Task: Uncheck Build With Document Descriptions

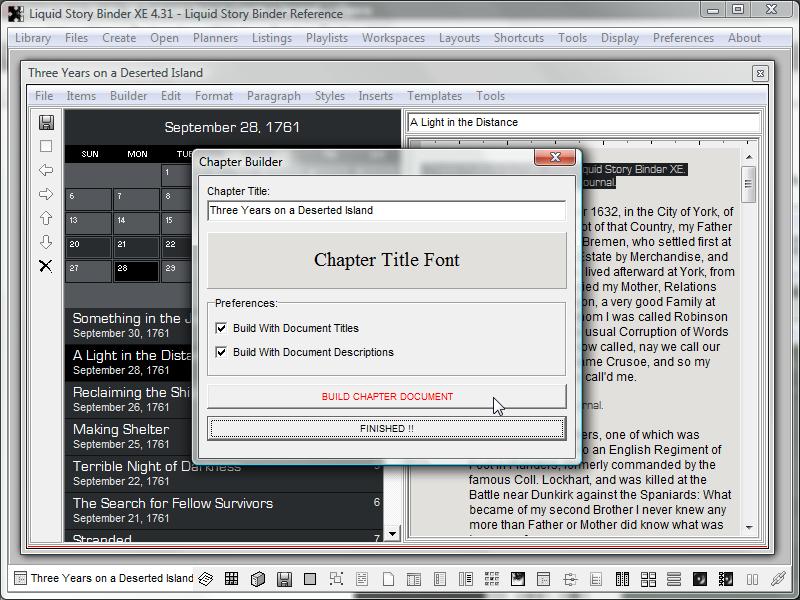Action: [222, 352]
